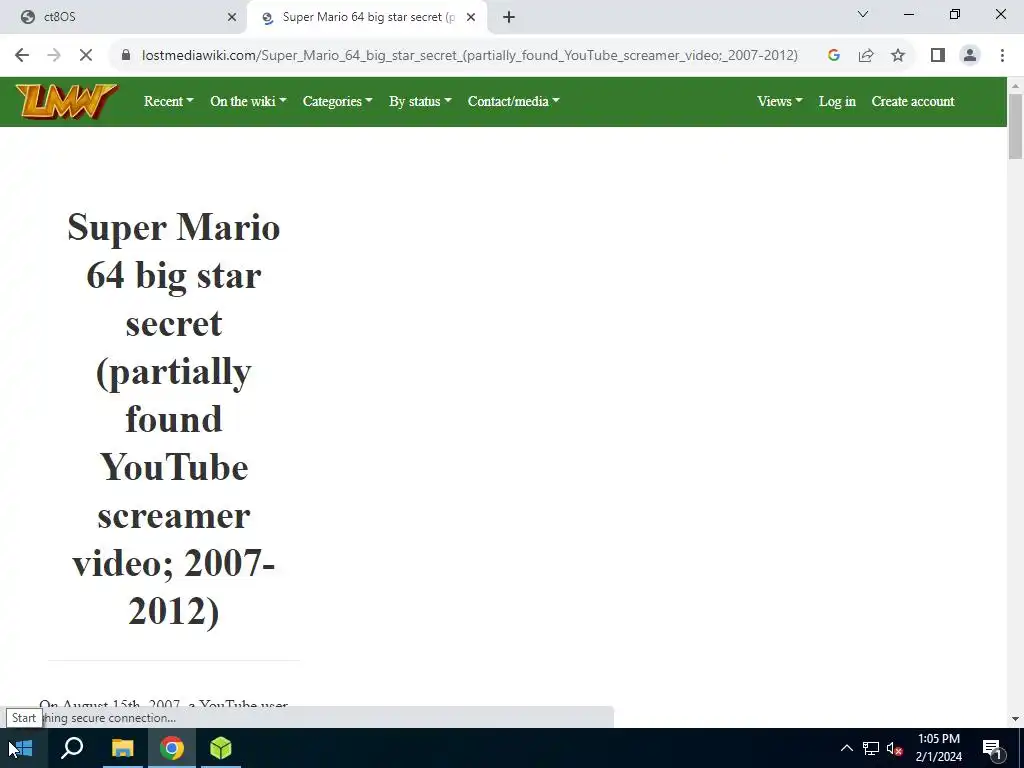
Task: Click the Super Mario 64 article title
Action: pos(174,419)
